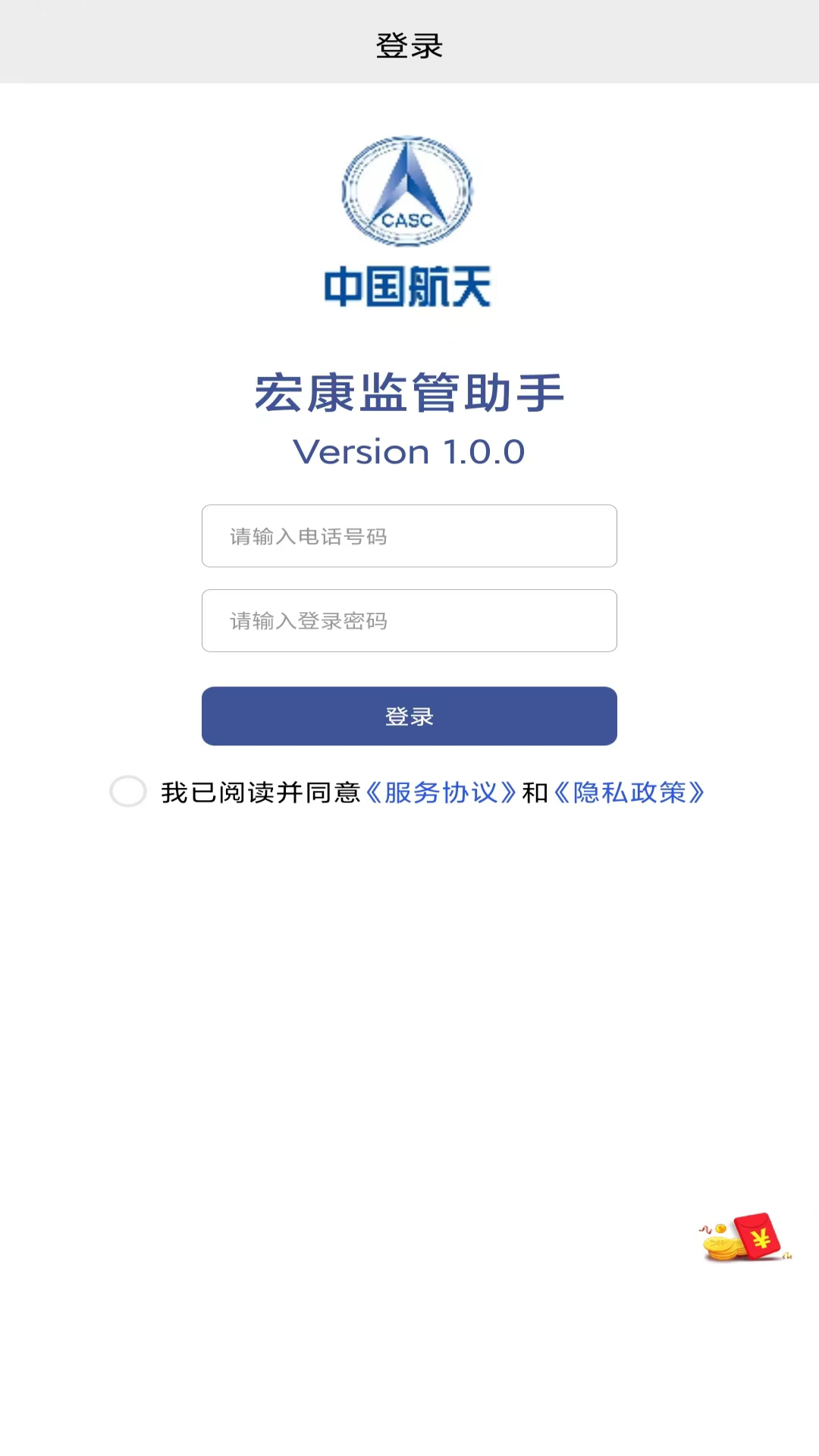Tap the 宏康监管助手 app title
The height and width of the screenshot is (1456, 819).
coord(409,393)
